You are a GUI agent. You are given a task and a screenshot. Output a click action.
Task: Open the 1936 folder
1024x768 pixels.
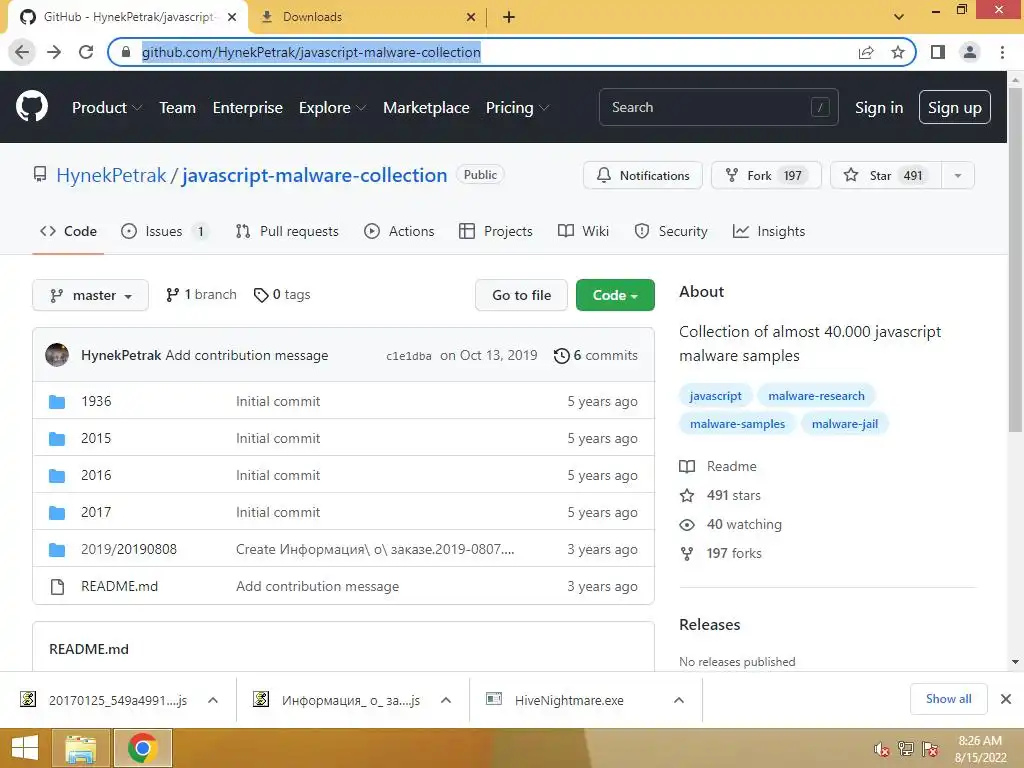pyautogui.click(x=96, y=401)
